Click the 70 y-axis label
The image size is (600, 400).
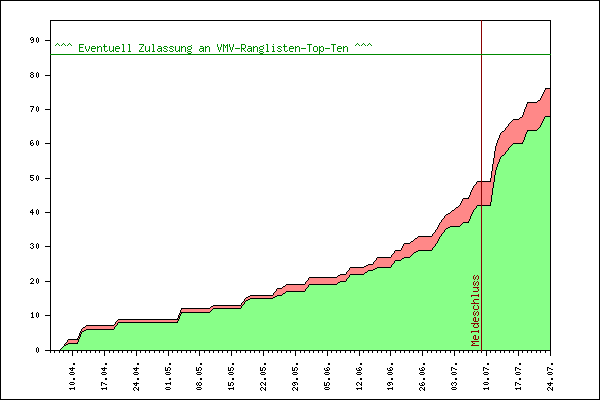tap(34, 109)
